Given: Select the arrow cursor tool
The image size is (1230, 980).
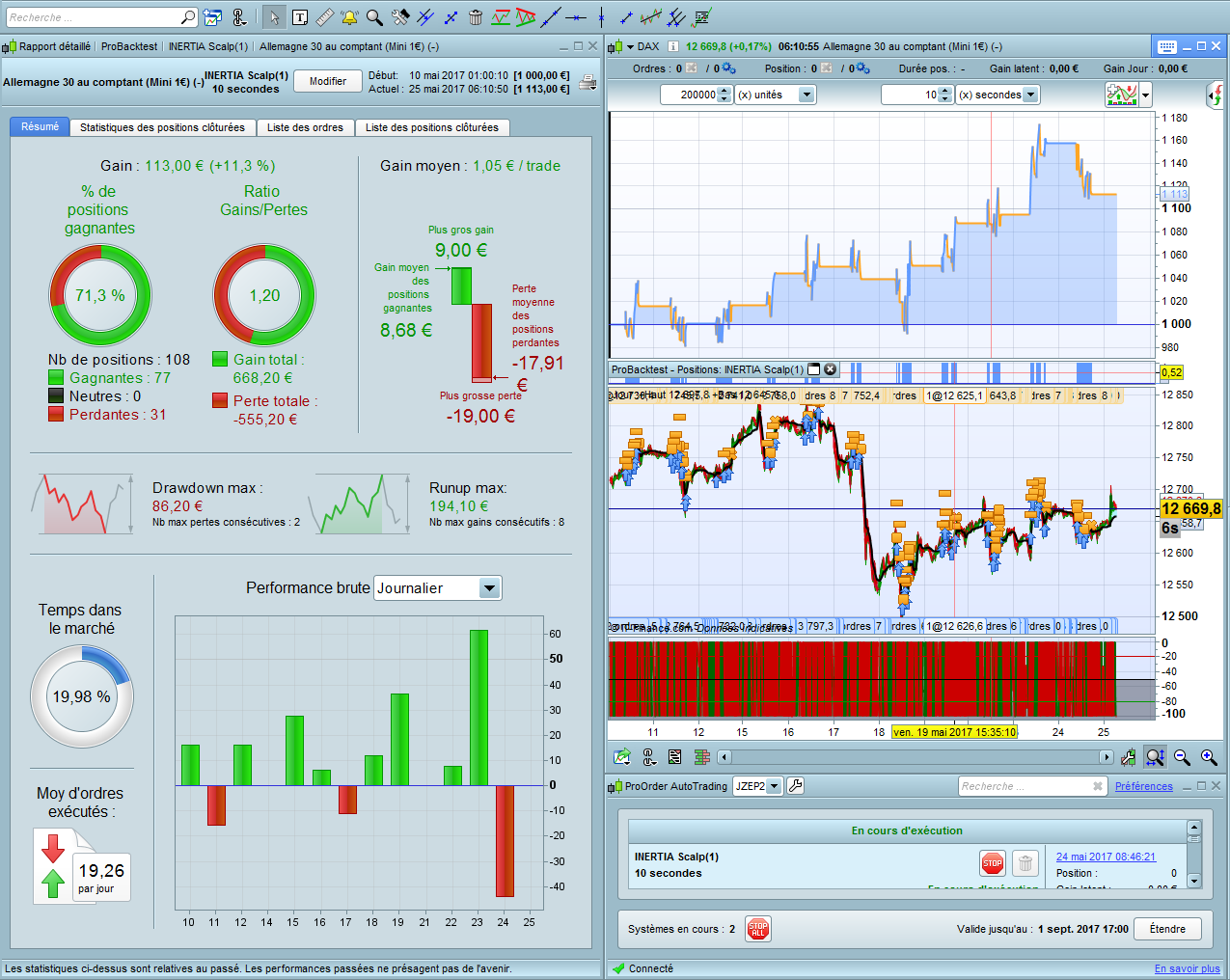Looking at the screenshot, I should (275, 17).
